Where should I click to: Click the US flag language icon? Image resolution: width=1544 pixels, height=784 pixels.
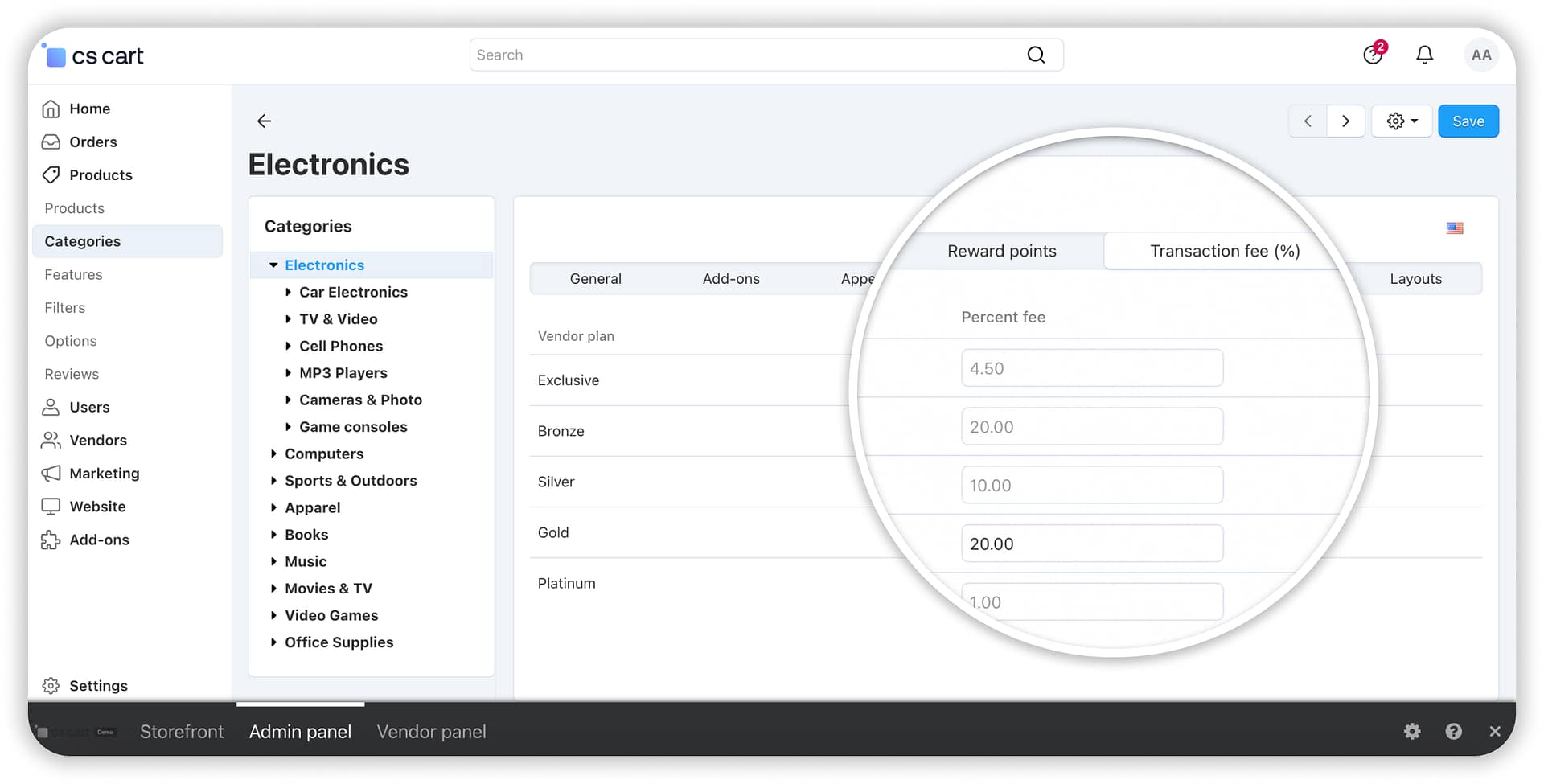click(x=1454, y=228)
